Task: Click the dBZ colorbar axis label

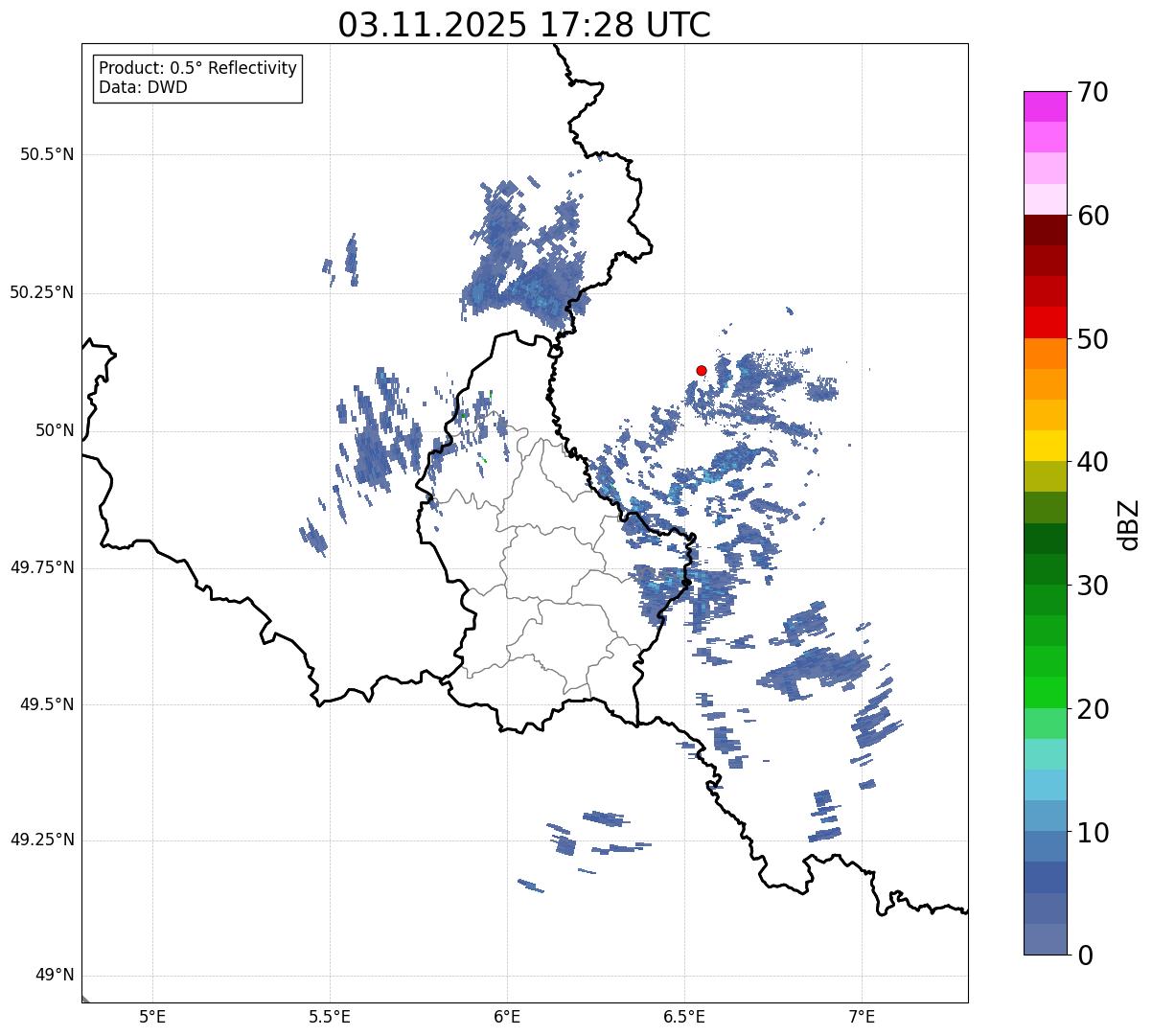Action: [x=1128, y=523]
